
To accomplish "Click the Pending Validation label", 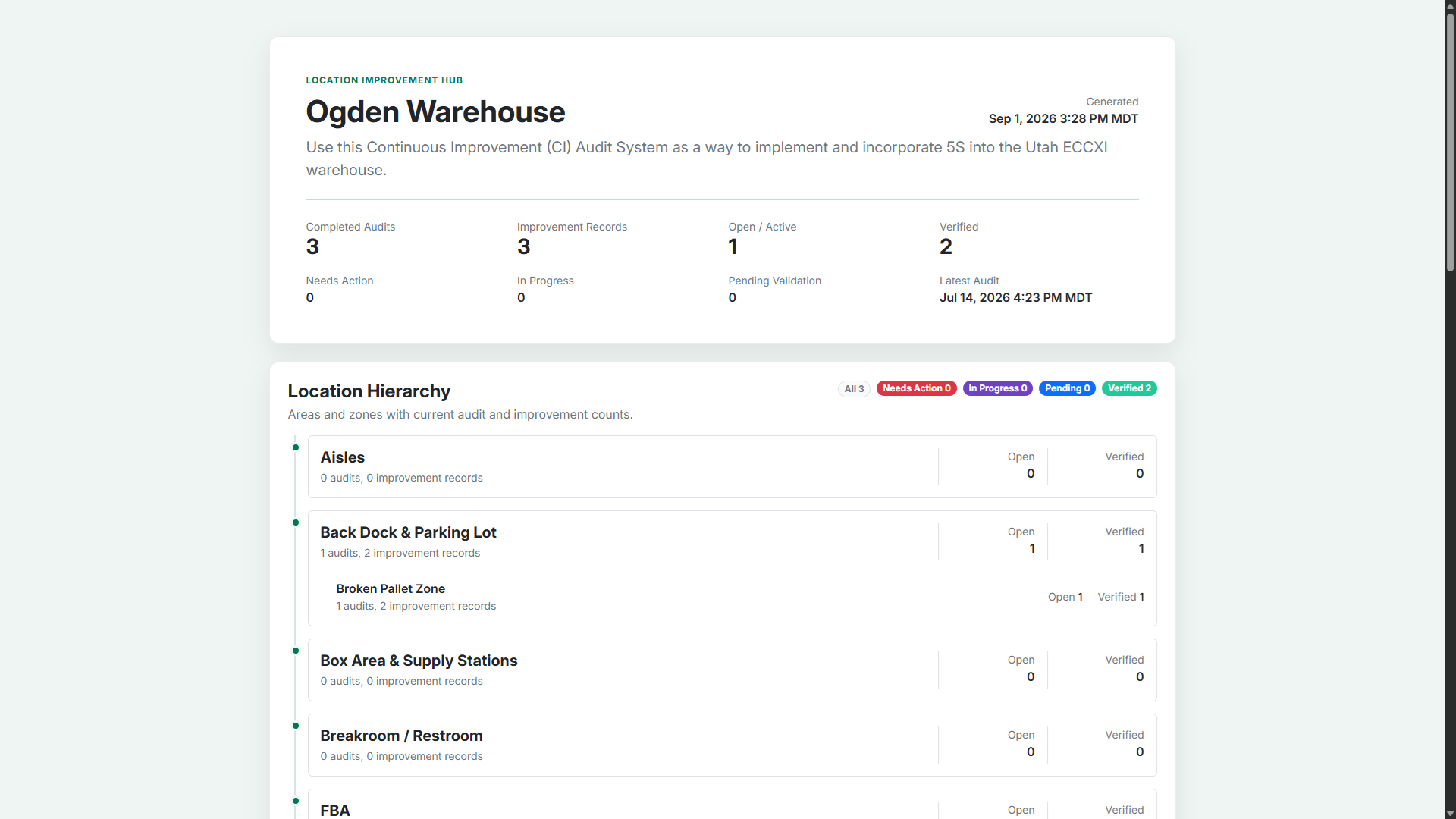I will tap(774, 281).
